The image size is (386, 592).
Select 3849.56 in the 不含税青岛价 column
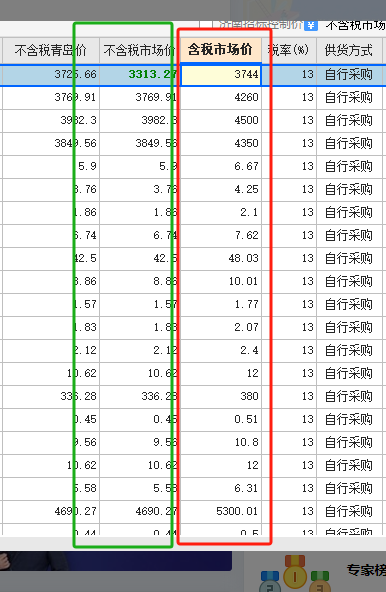[50, 144]
